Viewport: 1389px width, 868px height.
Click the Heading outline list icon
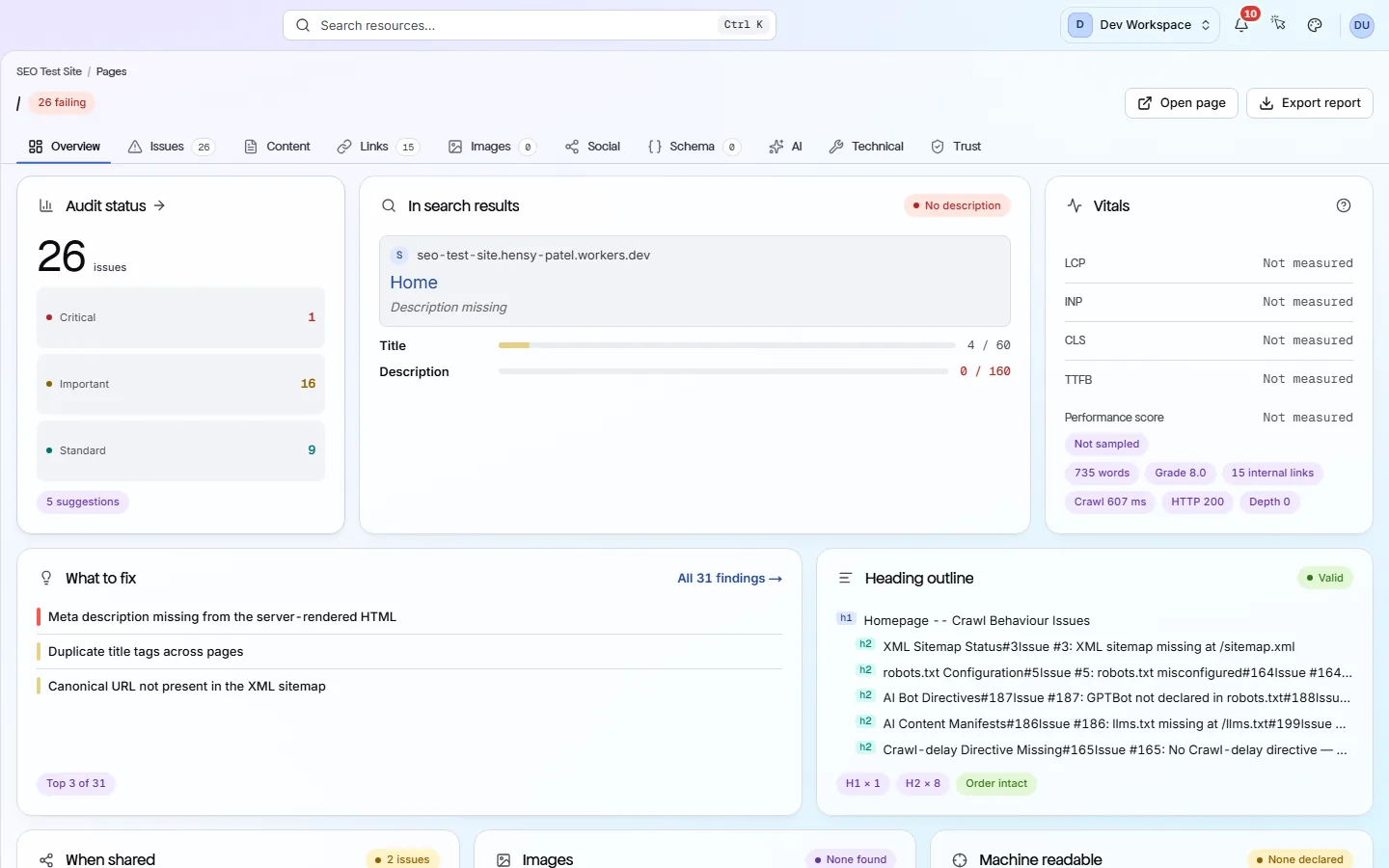click(x=845, y=578)
